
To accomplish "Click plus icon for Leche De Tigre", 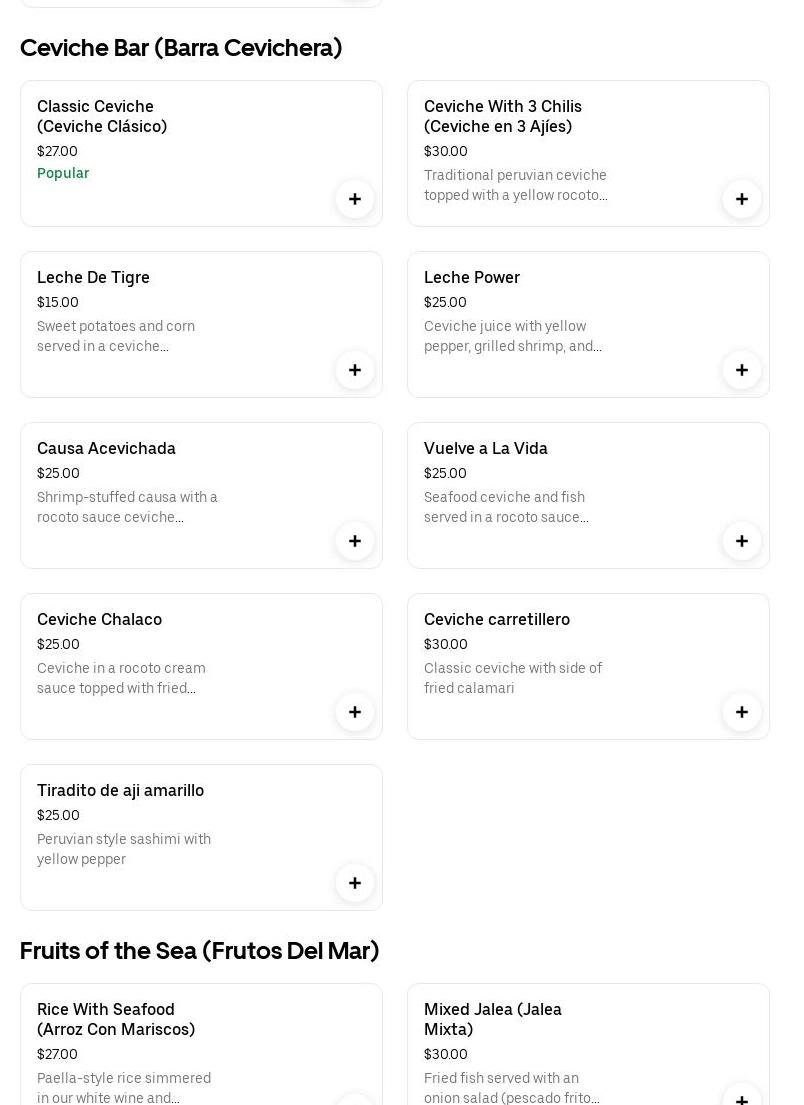I will click(355, 370).
